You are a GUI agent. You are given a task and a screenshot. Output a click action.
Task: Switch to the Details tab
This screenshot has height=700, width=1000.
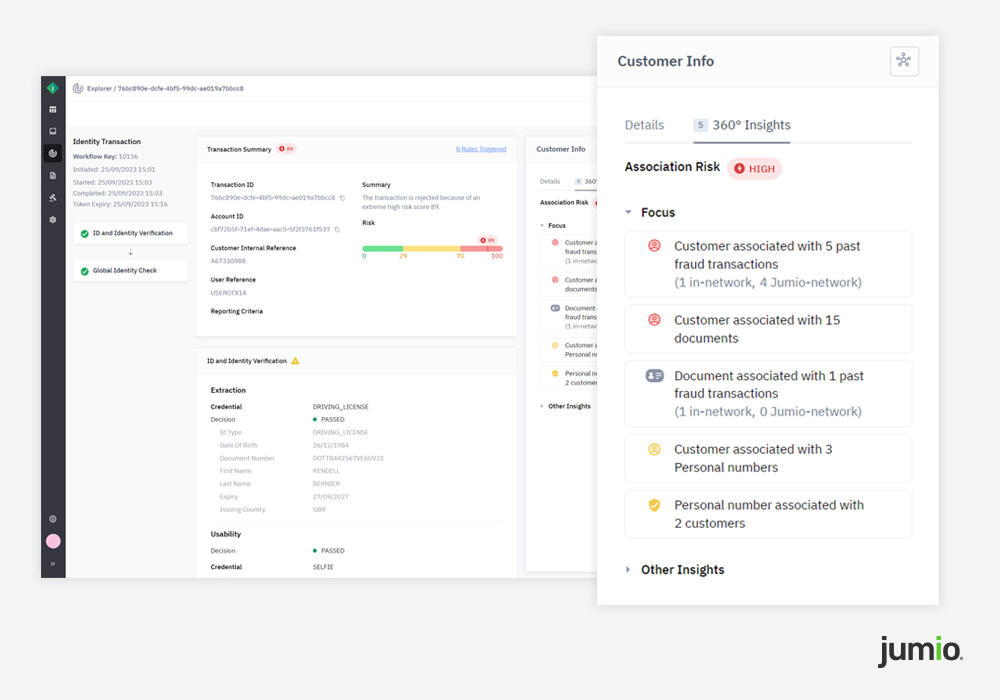tap(644, 125)
